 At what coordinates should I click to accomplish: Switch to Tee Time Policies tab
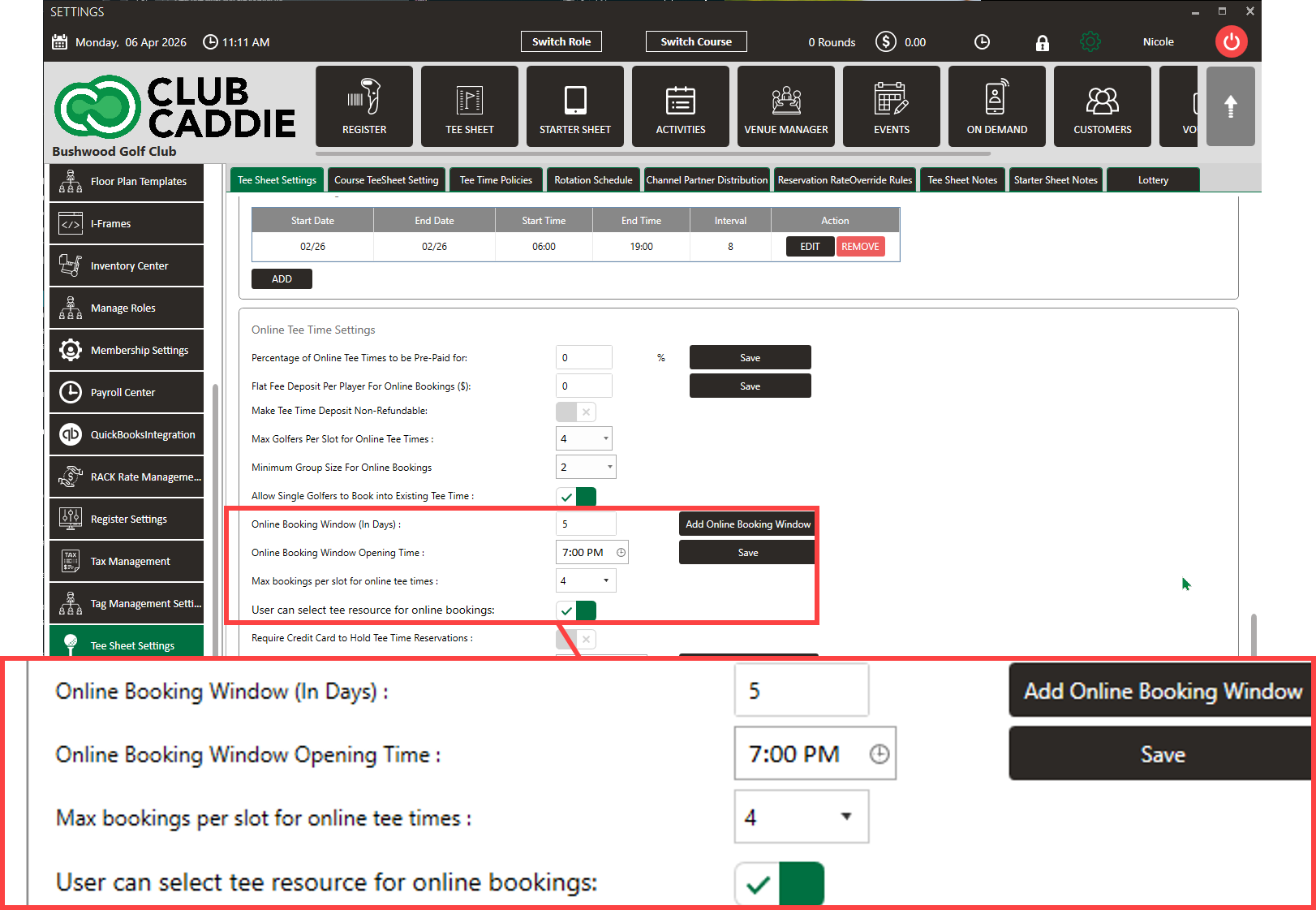[x=496, y=180]
